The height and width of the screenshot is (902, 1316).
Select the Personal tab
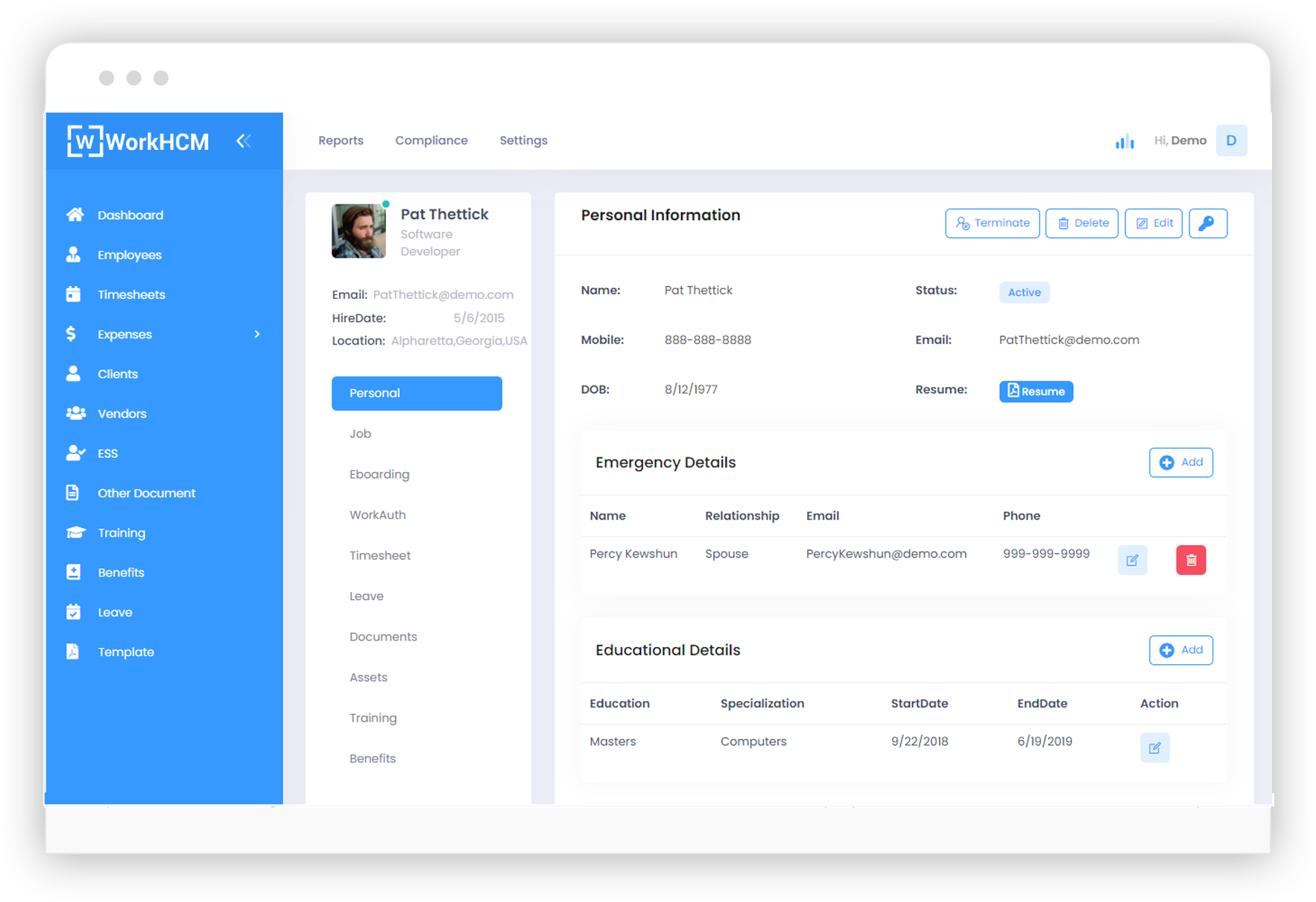(x=417, y=393)
